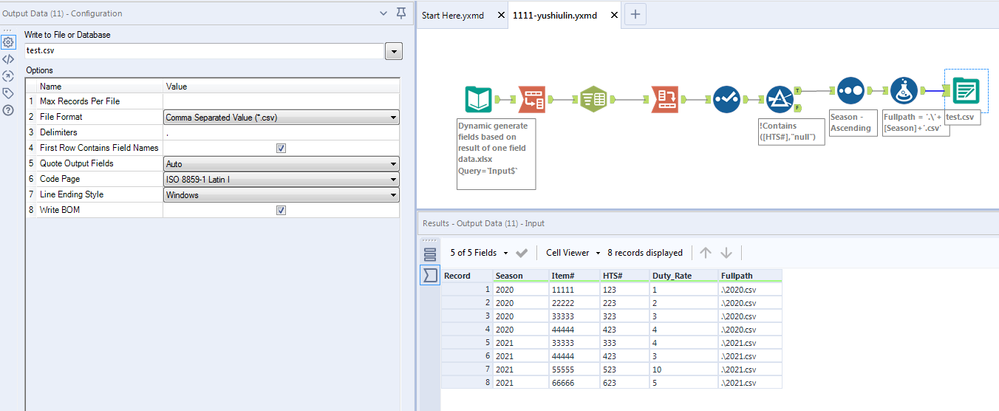Apply field selection checkmark in results
The height and width of the screenshot is (411, 999).
pyautogui.click(x=522, y=253)
